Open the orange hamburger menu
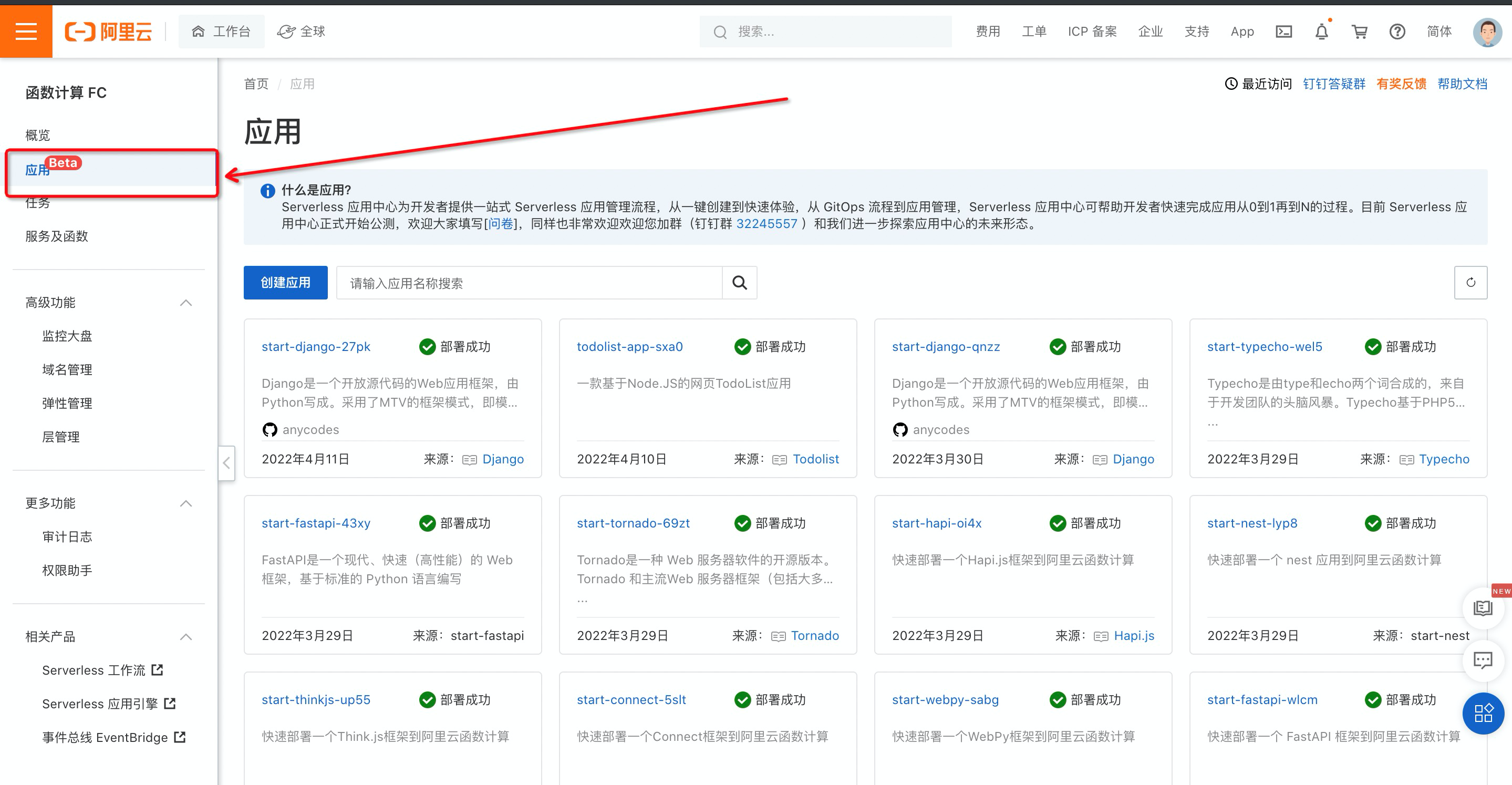The height and width of the screenshot is (785, 1512). coord(26,31)
